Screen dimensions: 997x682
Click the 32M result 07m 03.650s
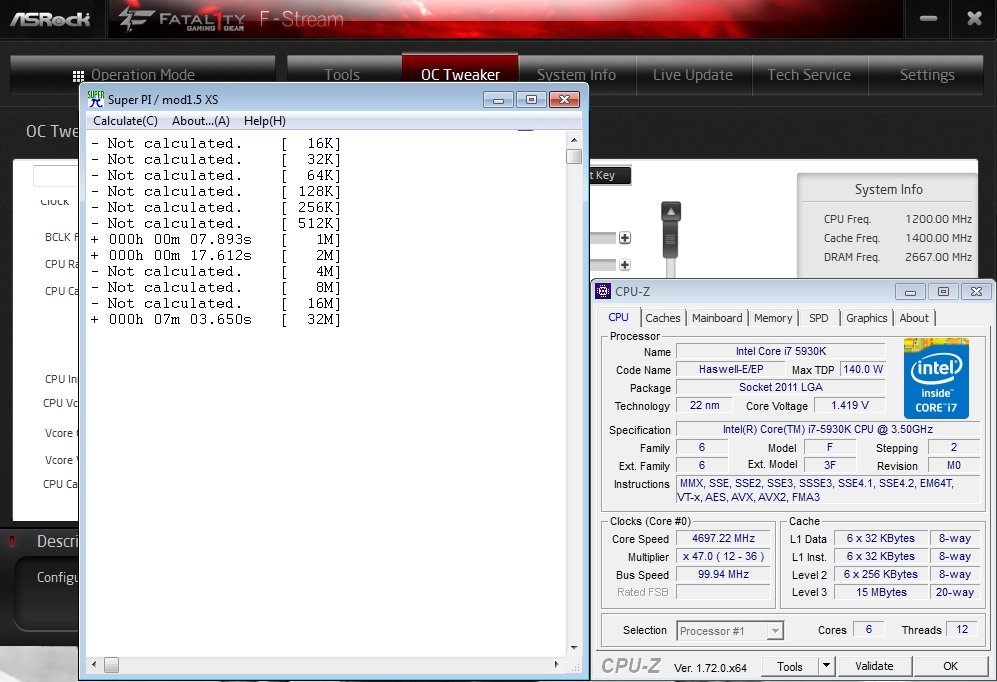[216, 320]
